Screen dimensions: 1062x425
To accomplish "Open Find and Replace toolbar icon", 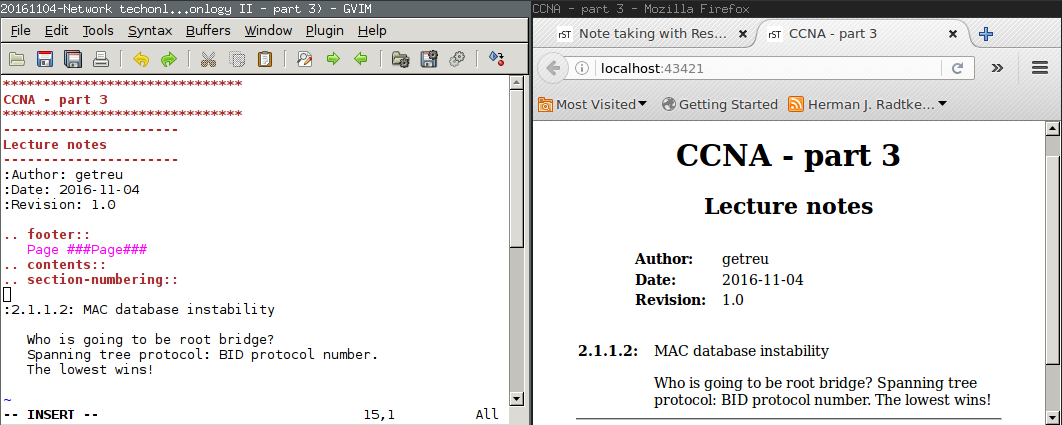I will click(304, 59).
